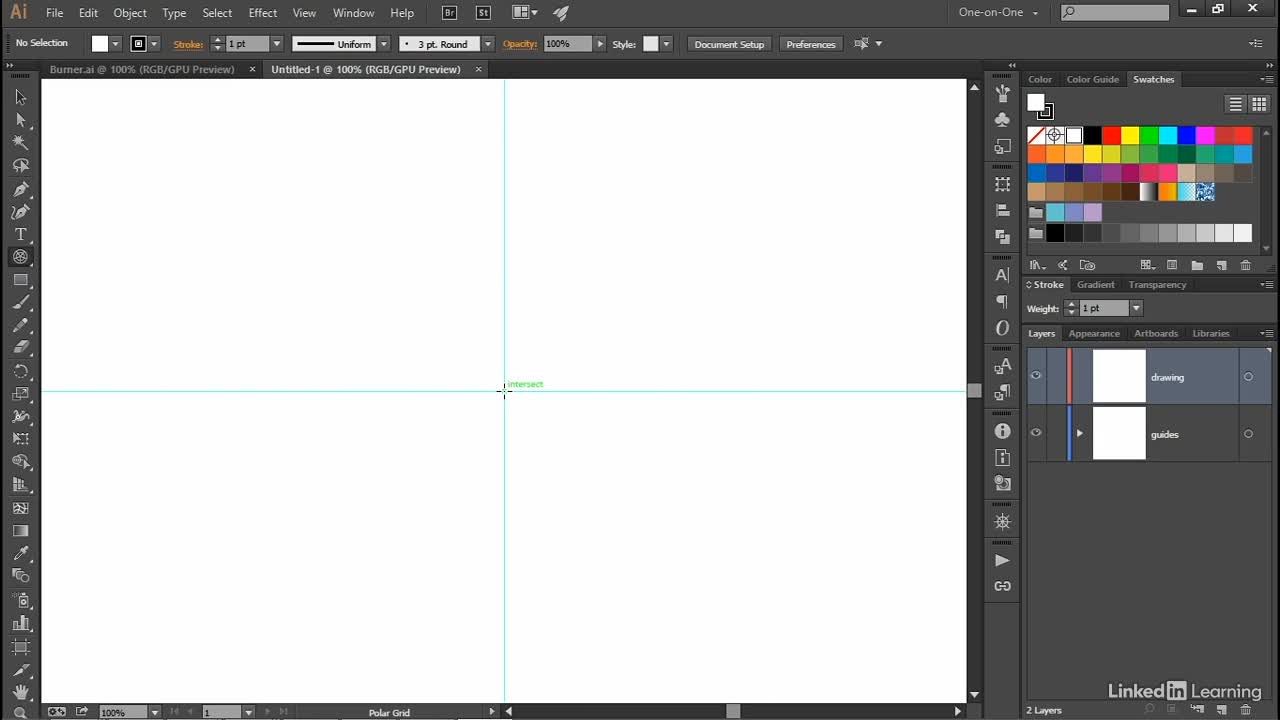Image resolution: width=1280 pixels, height=720 pixels.
Task: Select the Scale tool
Action: (20, 393)
